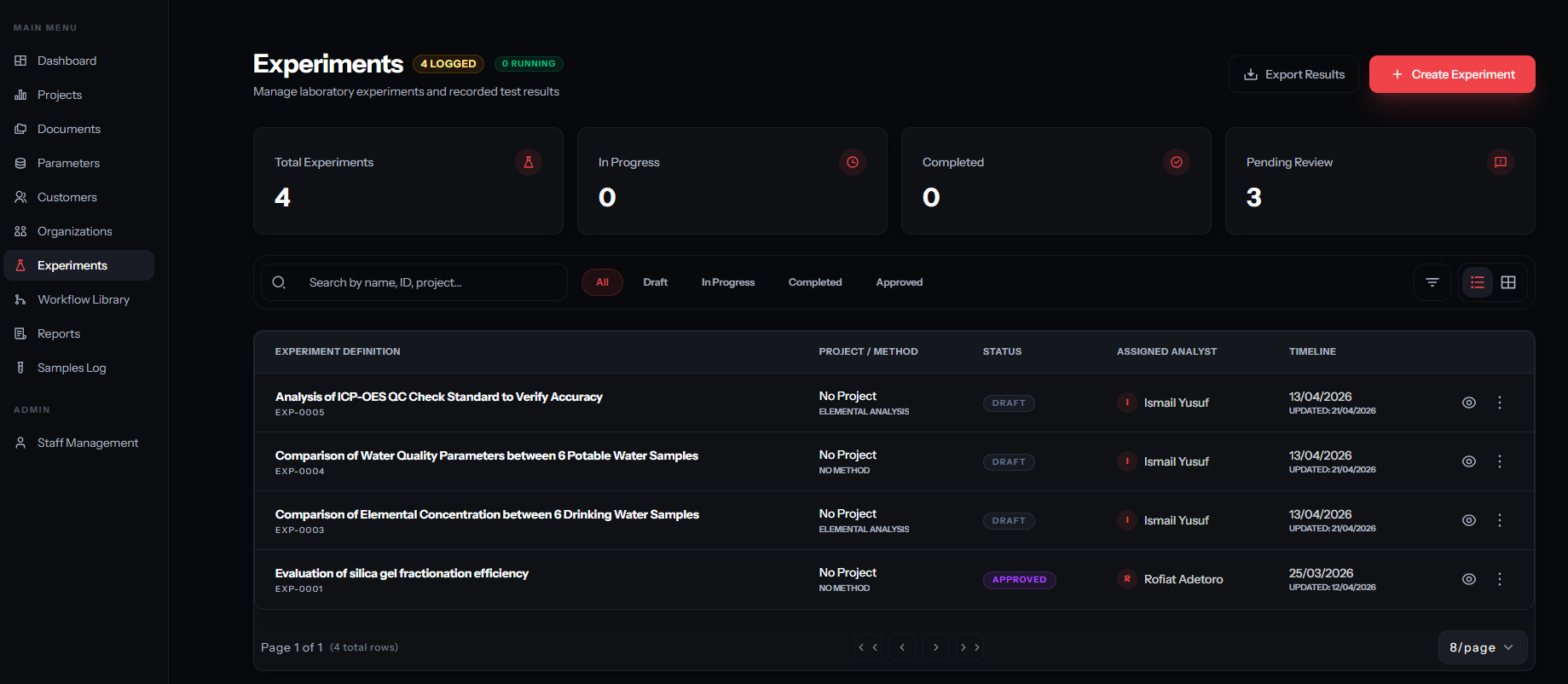Open Documents in the sidebar
The width and height of the screenshot is (1568, 684).
pyautogui.click(x=68, y=129)
